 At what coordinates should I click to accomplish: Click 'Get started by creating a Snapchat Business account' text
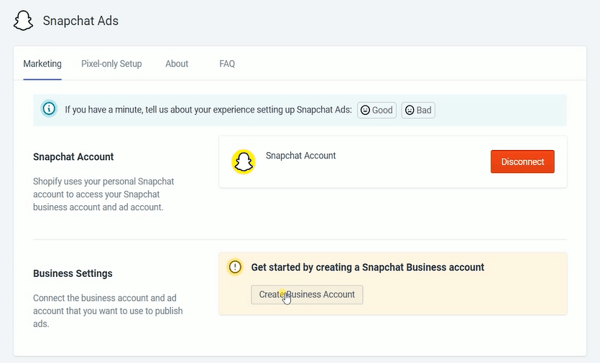click(x=368, y=267)
